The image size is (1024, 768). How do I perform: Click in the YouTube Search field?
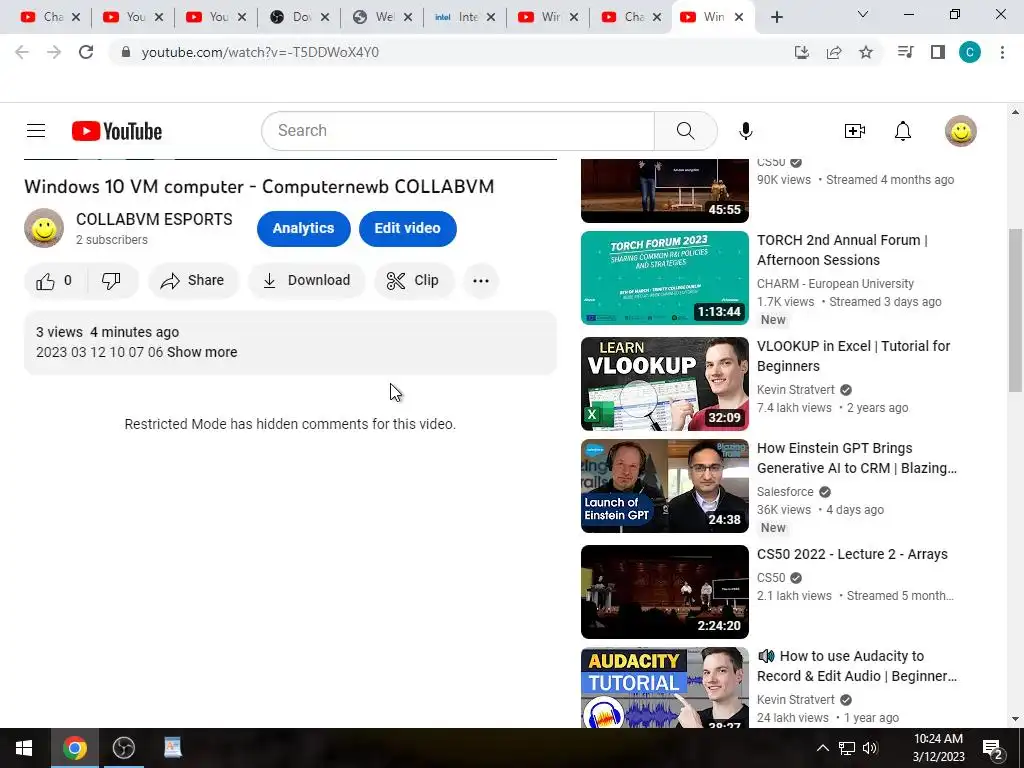(458, 131)
